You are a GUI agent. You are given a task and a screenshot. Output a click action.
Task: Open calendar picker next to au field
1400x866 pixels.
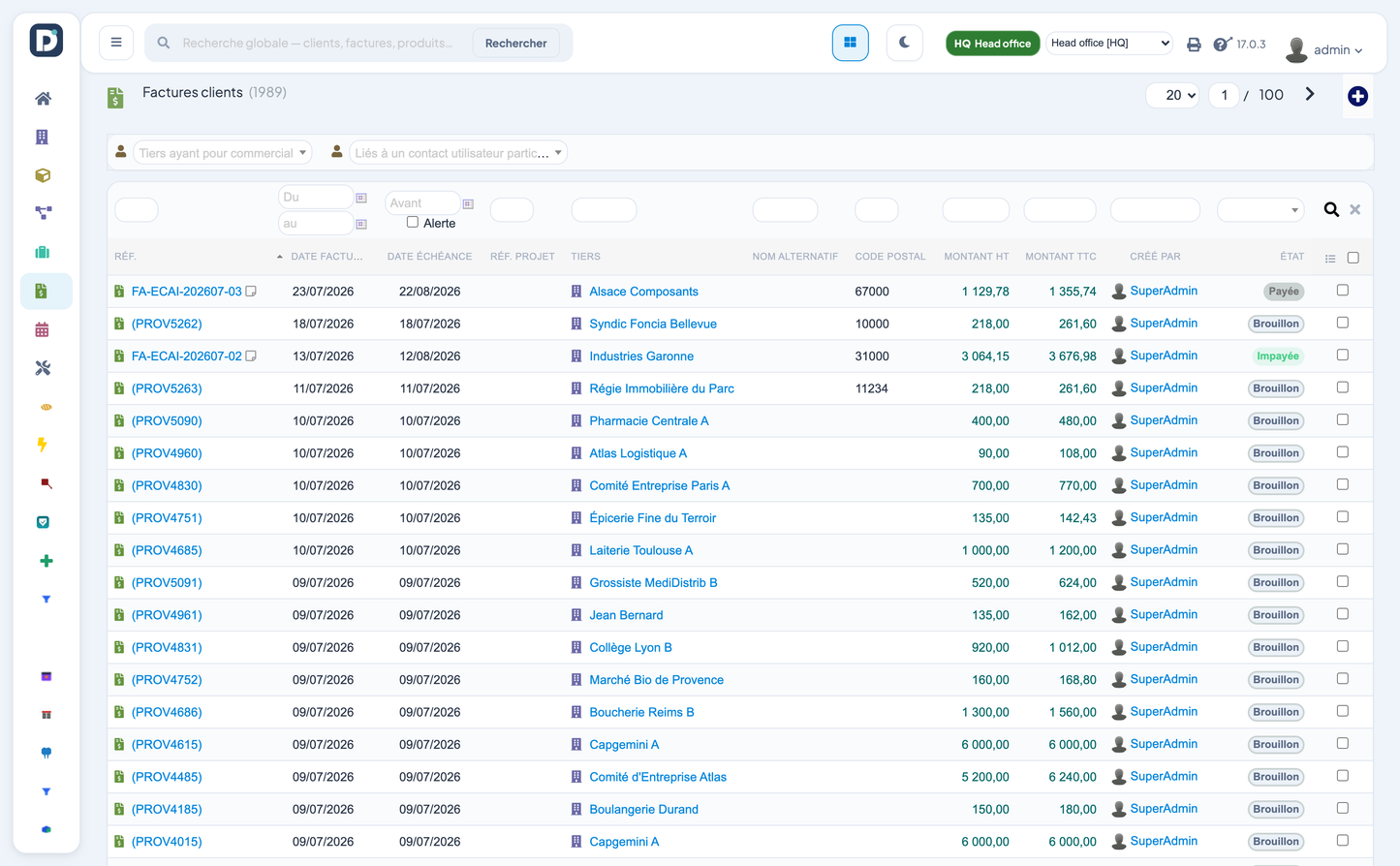361,224
